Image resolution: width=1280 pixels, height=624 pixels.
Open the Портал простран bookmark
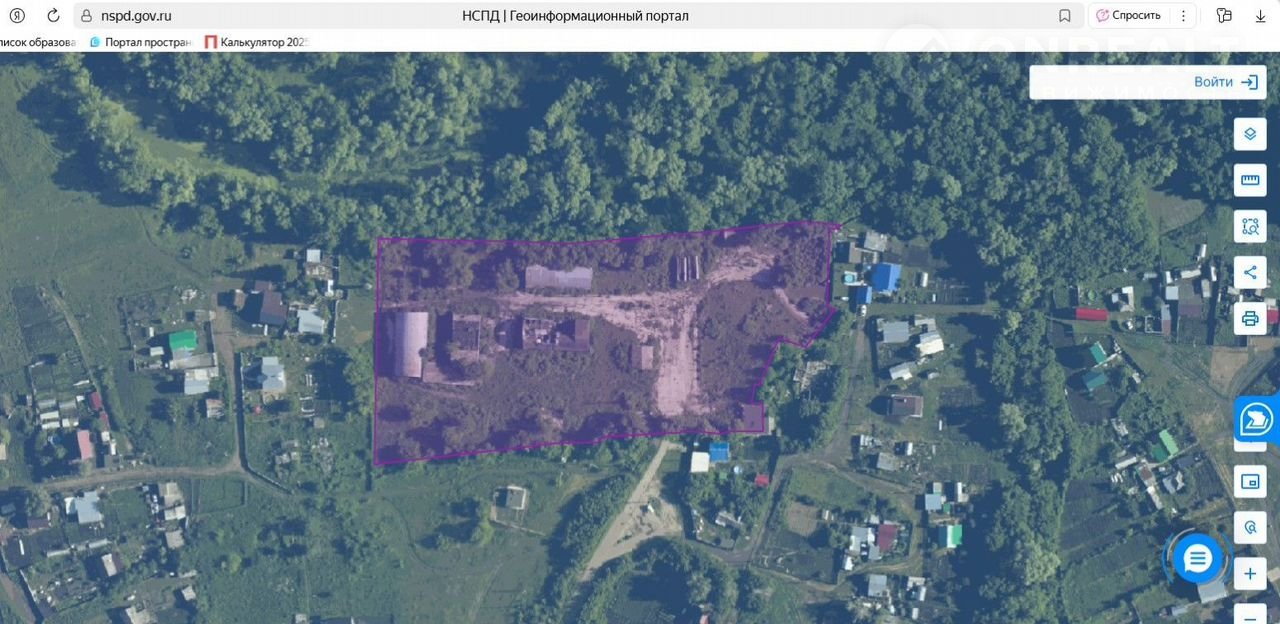[x=140, y=42]
